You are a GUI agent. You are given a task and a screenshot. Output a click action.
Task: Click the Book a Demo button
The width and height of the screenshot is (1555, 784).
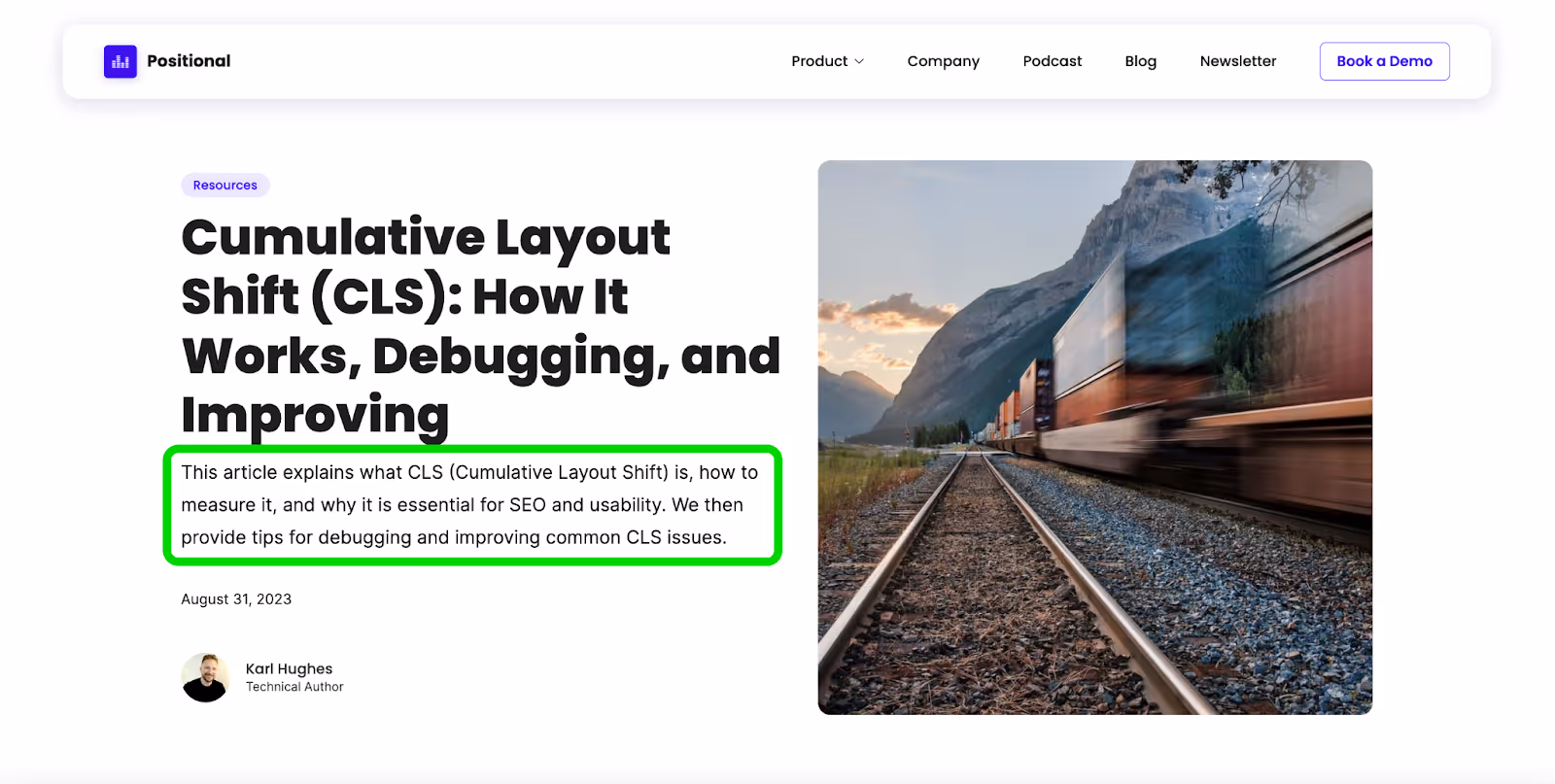pos(1384,61)
